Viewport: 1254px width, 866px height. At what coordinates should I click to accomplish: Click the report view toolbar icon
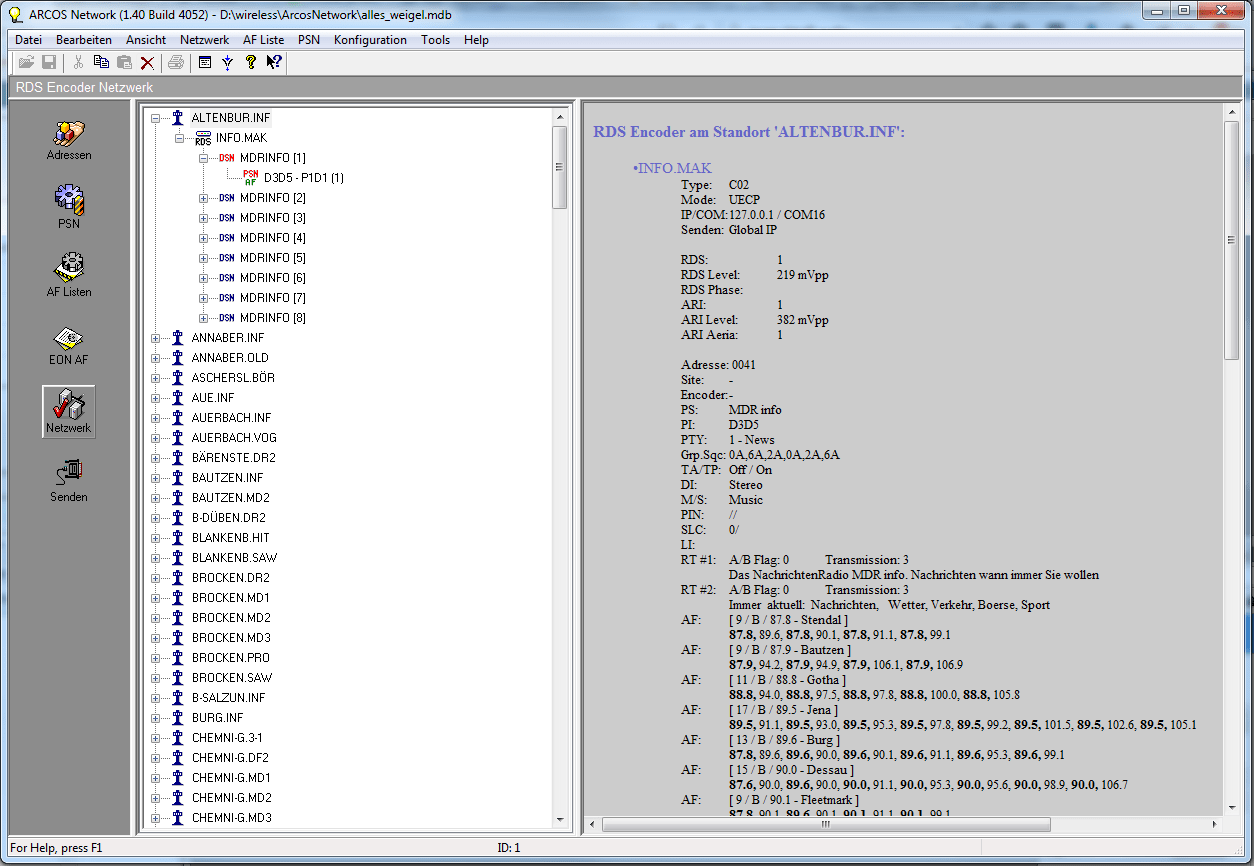[x=205, y=61]
